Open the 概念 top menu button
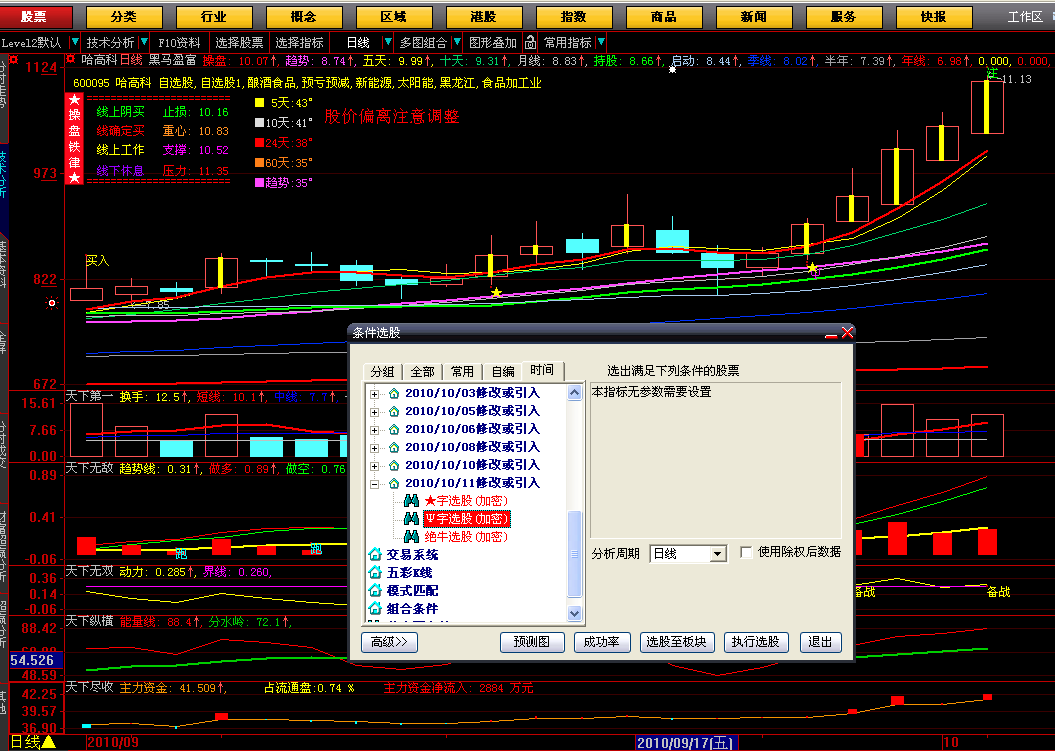The height and width of the screenshot is (751, 1055). point(304,17)
